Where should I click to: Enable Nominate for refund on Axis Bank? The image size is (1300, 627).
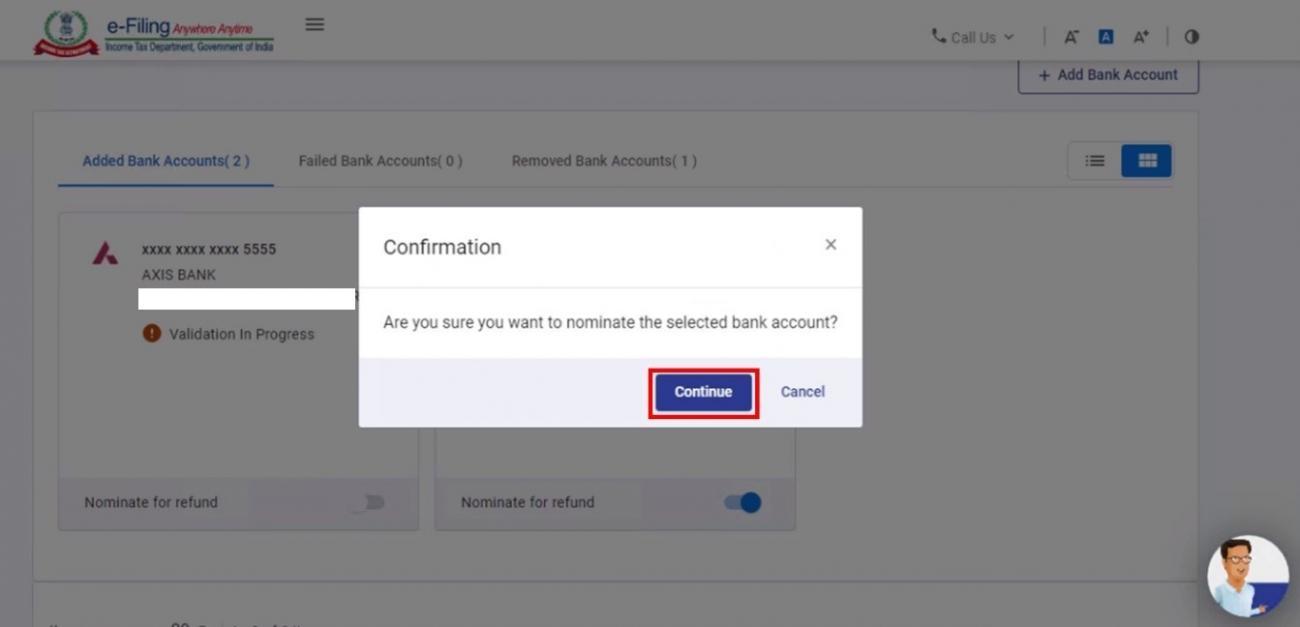tap(367, 502)
